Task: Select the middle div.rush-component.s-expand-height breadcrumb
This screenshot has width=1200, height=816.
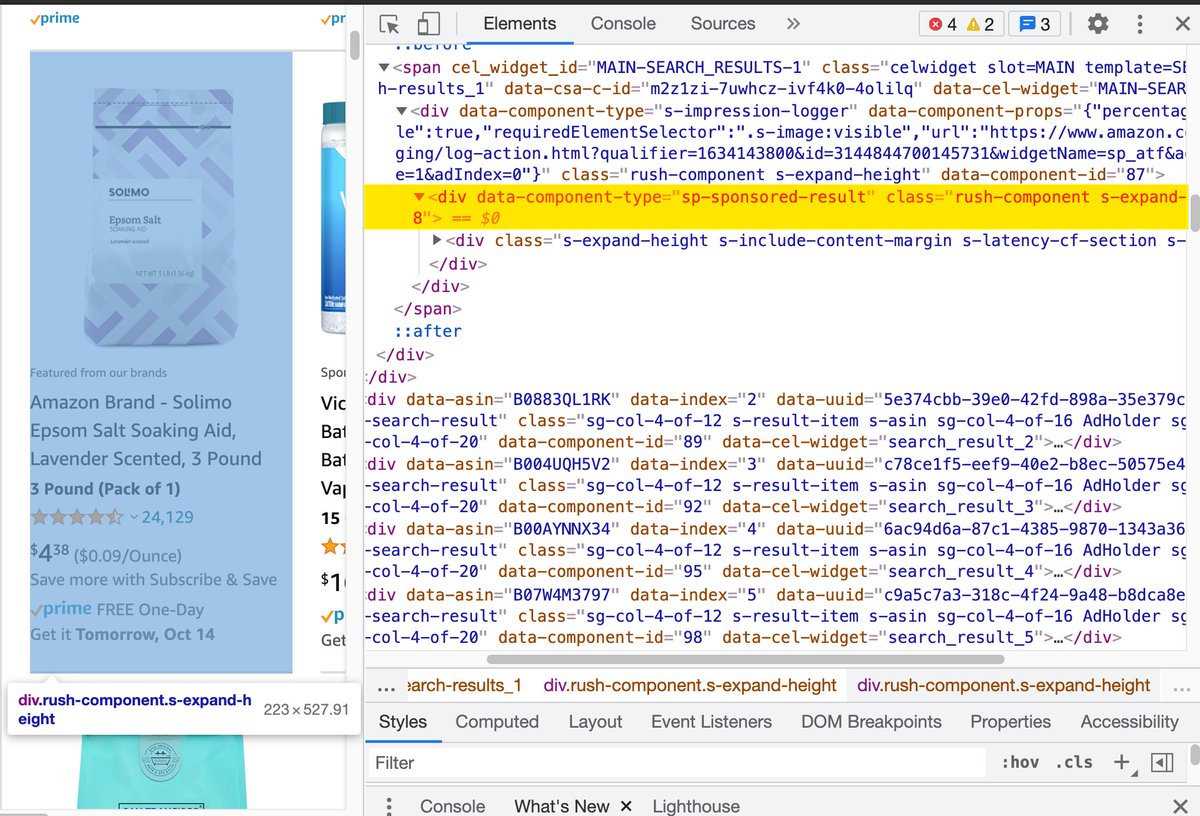Action: pyautogui.click(x=690, y=685)
